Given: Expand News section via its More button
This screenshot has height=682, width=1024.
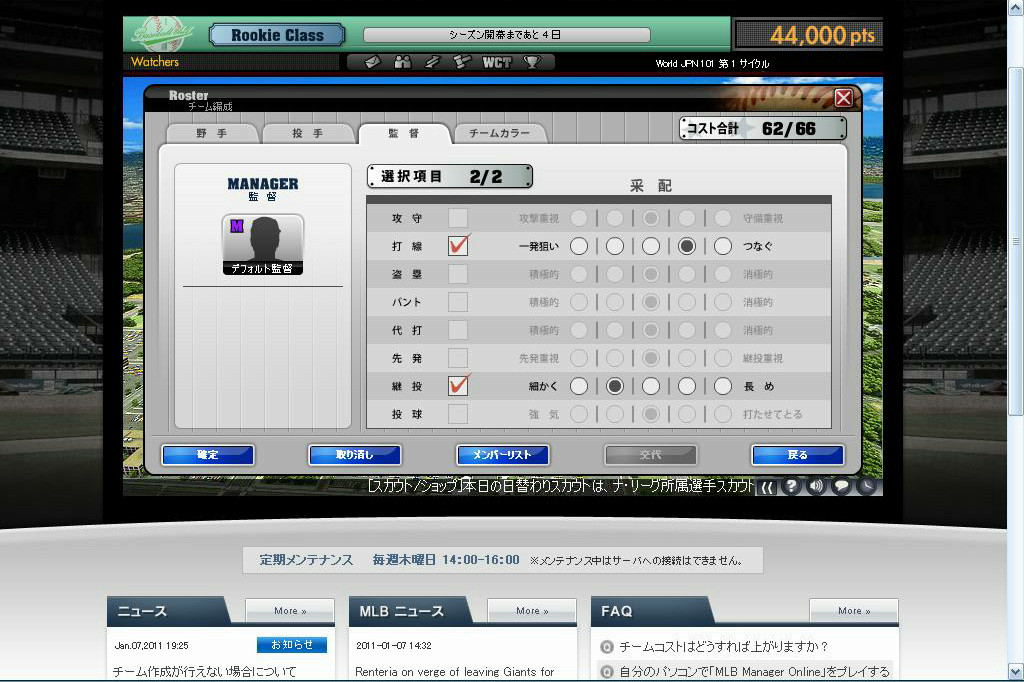Looking at the screenshot, I should 290,610.
